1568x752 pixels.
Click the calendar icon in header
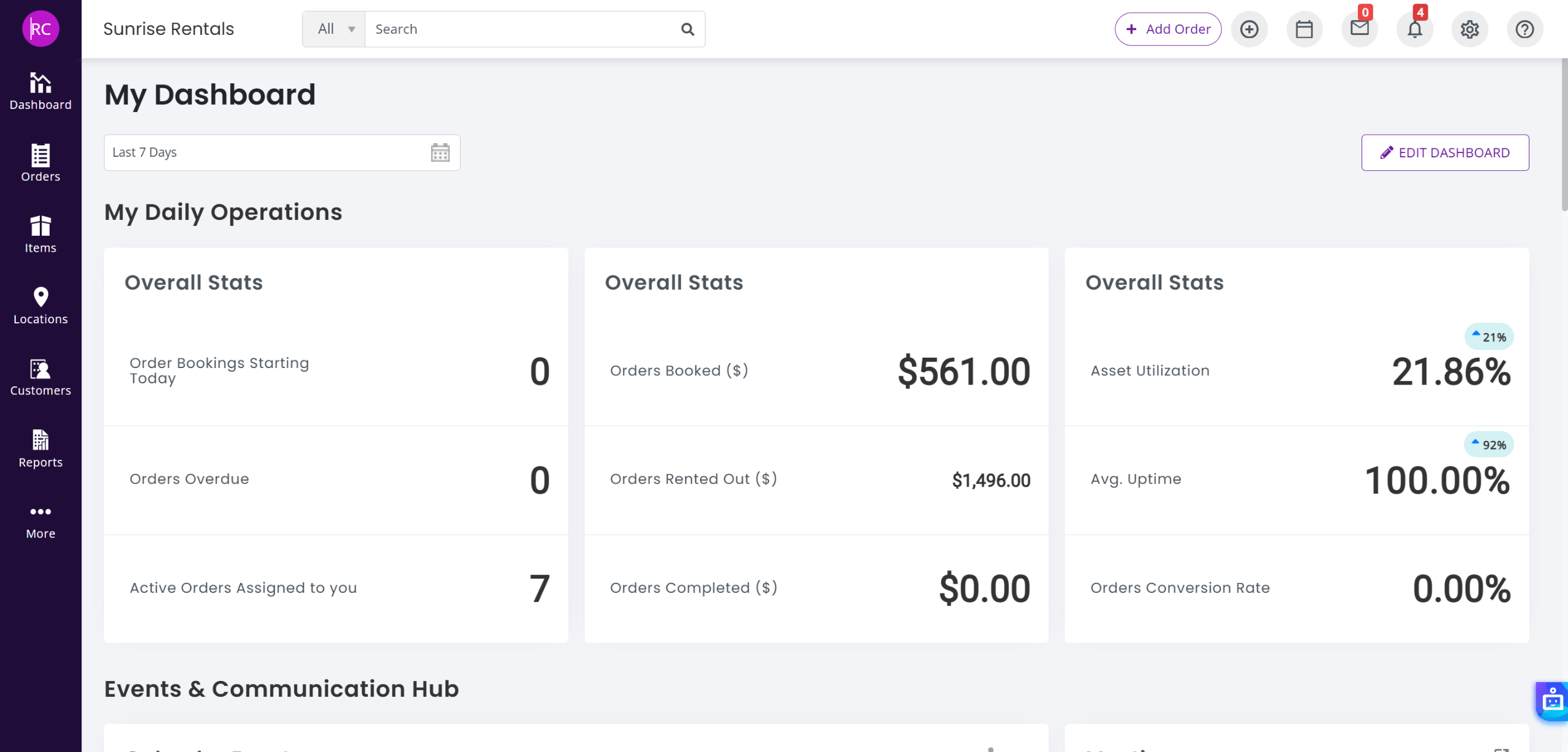point(1304,29)
